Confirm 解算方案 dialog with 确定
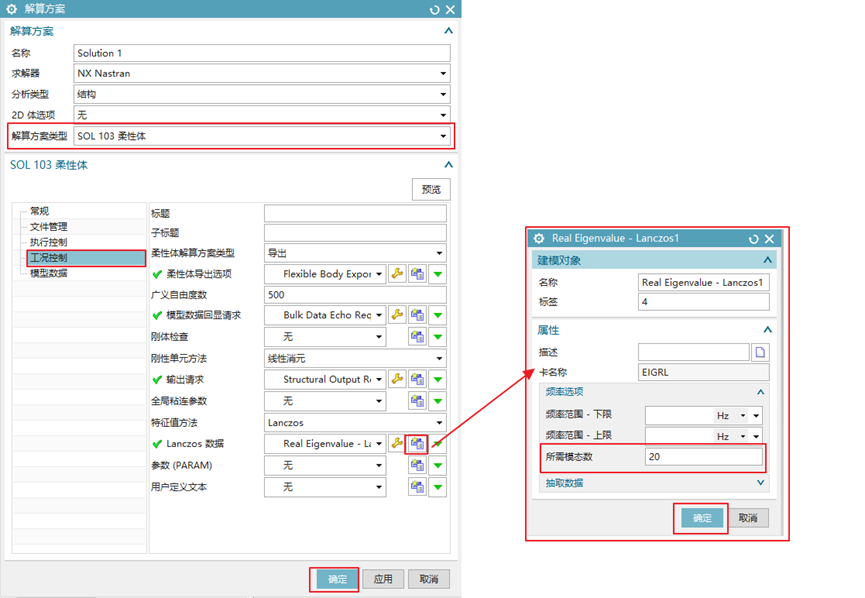The width and height of the screenshot is (865, 598). [x=337, y=579]
